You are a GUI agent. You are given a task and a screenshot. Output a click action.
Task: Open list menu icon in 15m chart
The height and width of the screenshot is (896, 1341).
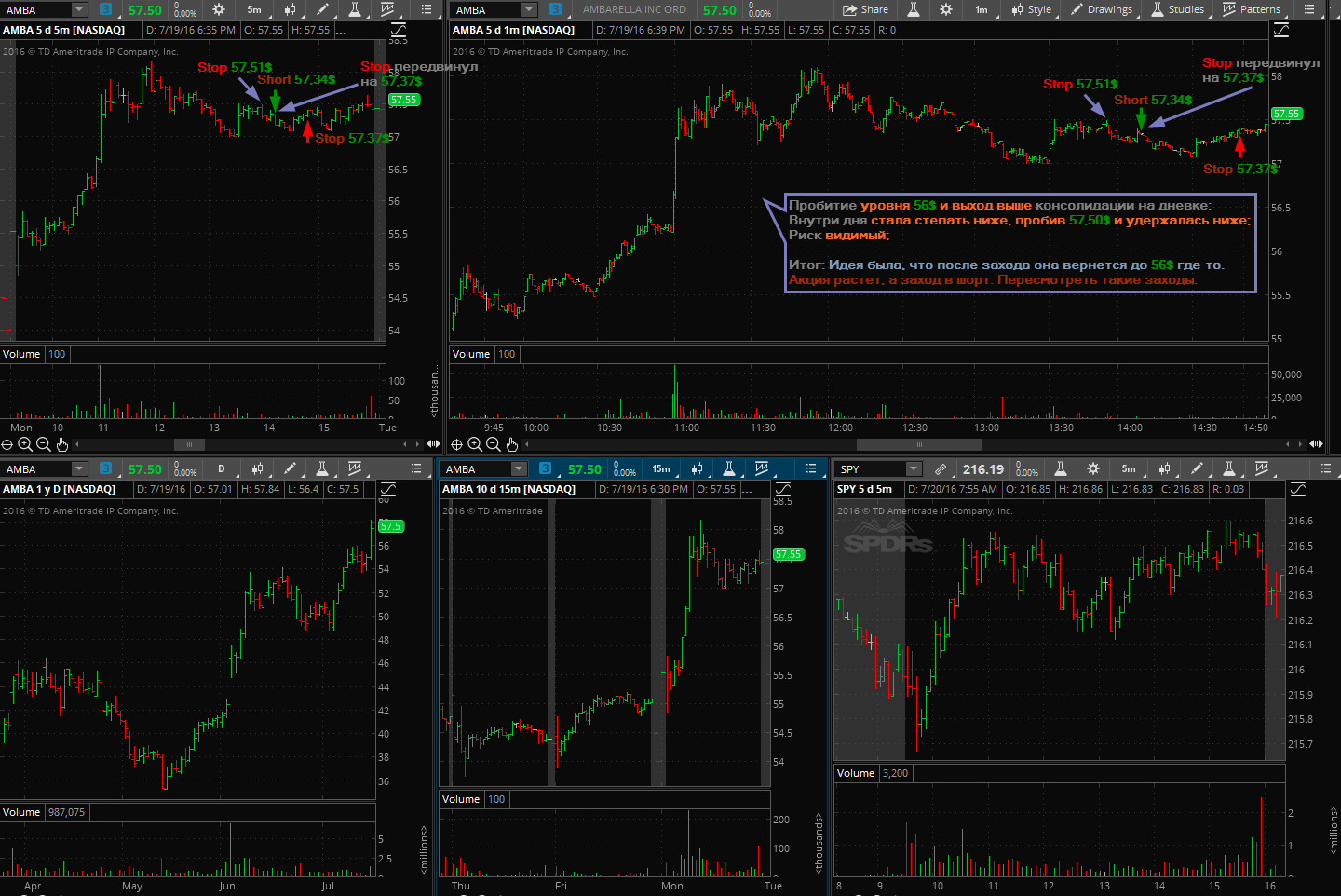(811, 468)
